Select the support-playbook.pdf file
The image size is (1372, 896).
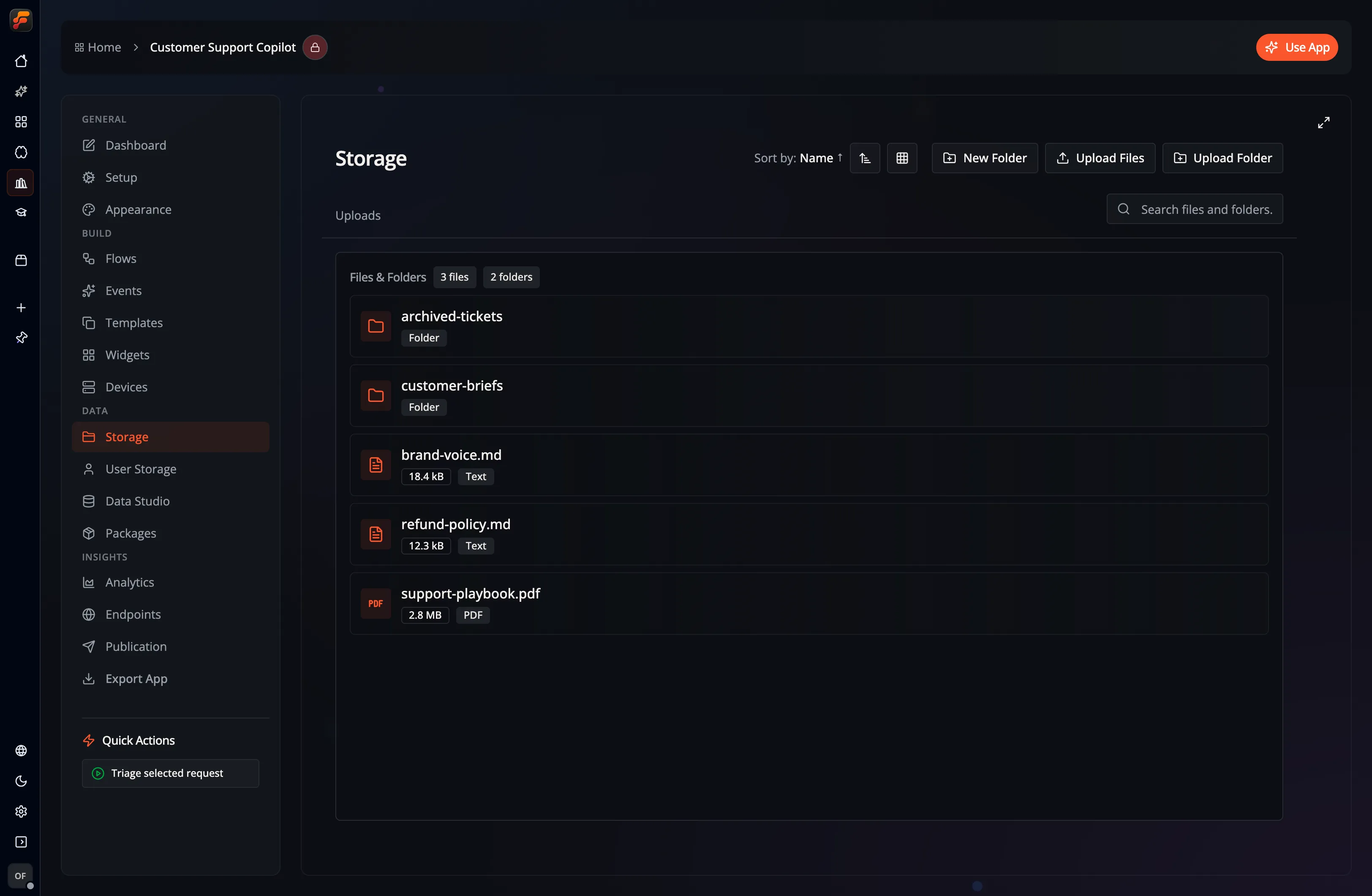click(809, 604)
